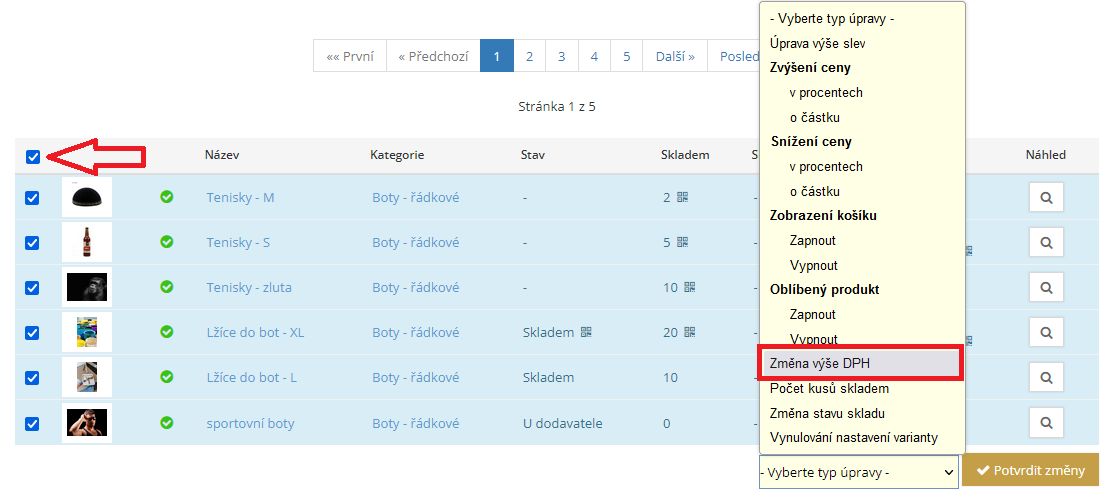The width and height of the screenshot is (1116, 501).
Task: Click QR icon beside Skladem status of Lžíce XL
Action: click(x=586, y=332)
